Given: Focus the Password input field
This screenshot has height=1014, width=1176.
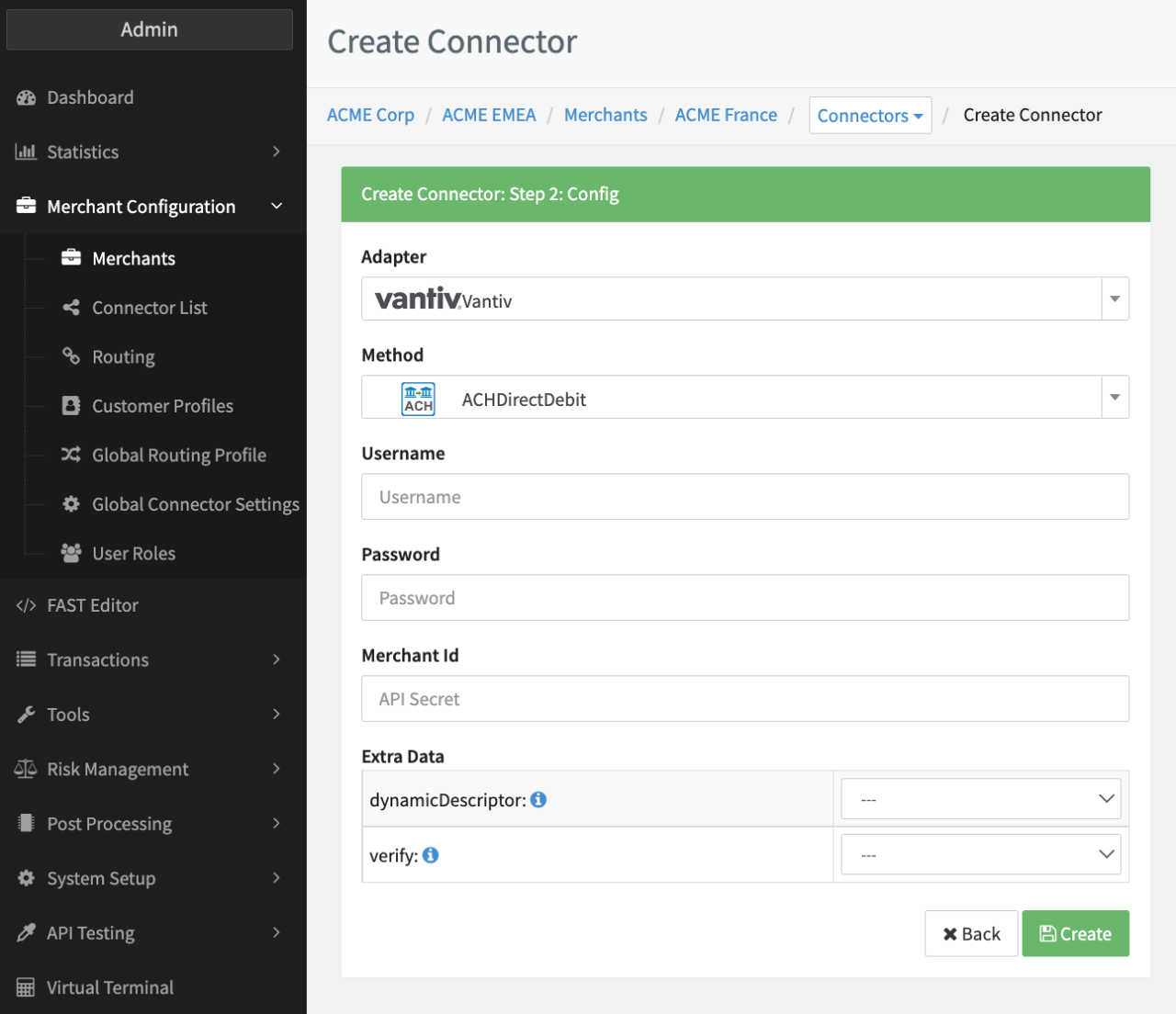Looking at the screenshot, I should coord(745,597).
